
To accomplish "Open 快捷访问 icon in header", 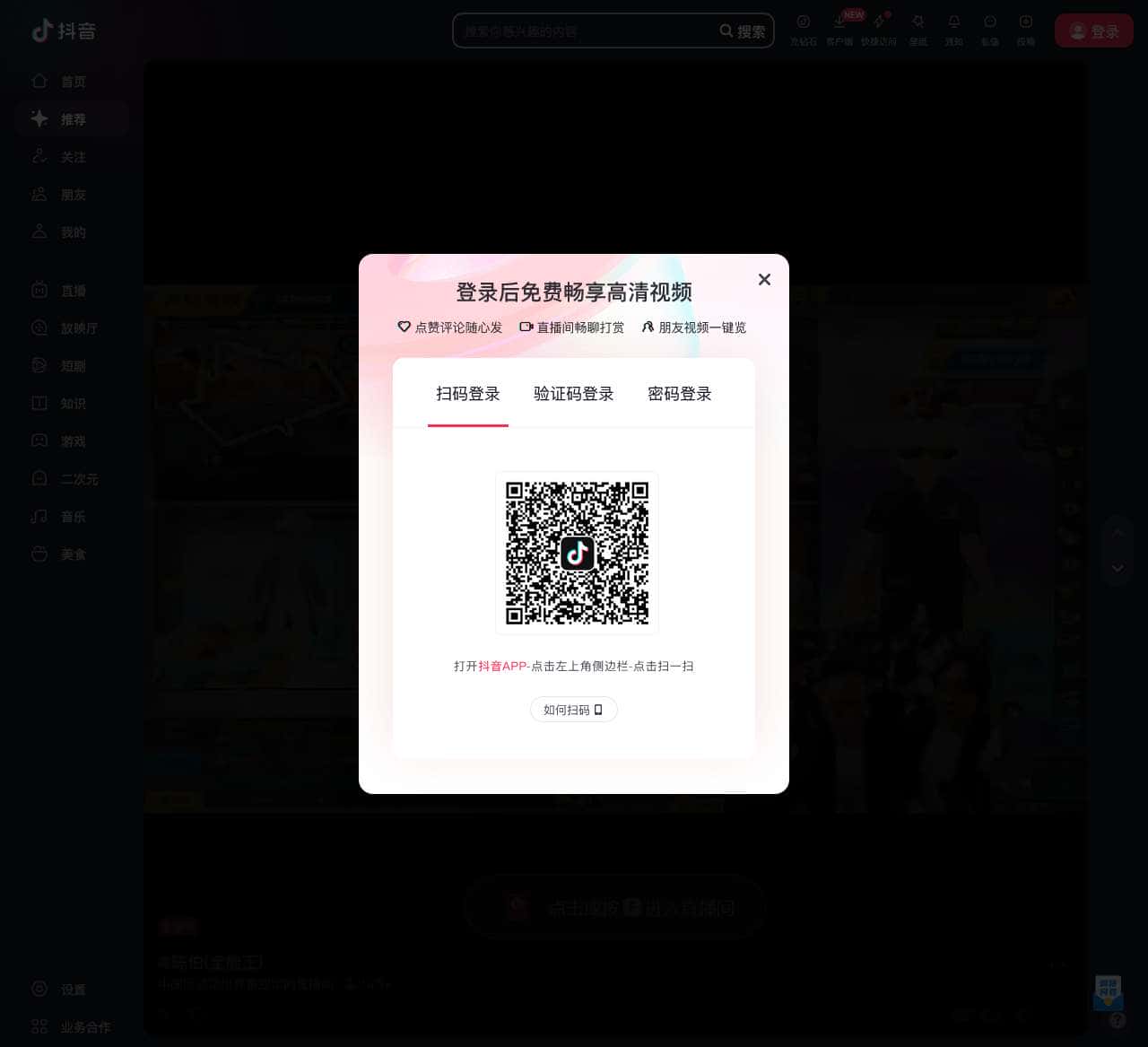I will [x=879, y=30].
